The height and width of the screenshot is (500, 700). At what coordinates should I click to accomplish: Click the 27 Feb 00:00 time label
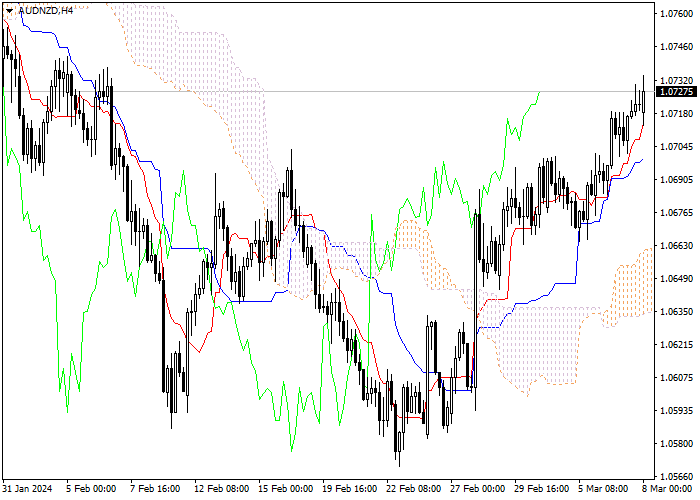point(478,489)
